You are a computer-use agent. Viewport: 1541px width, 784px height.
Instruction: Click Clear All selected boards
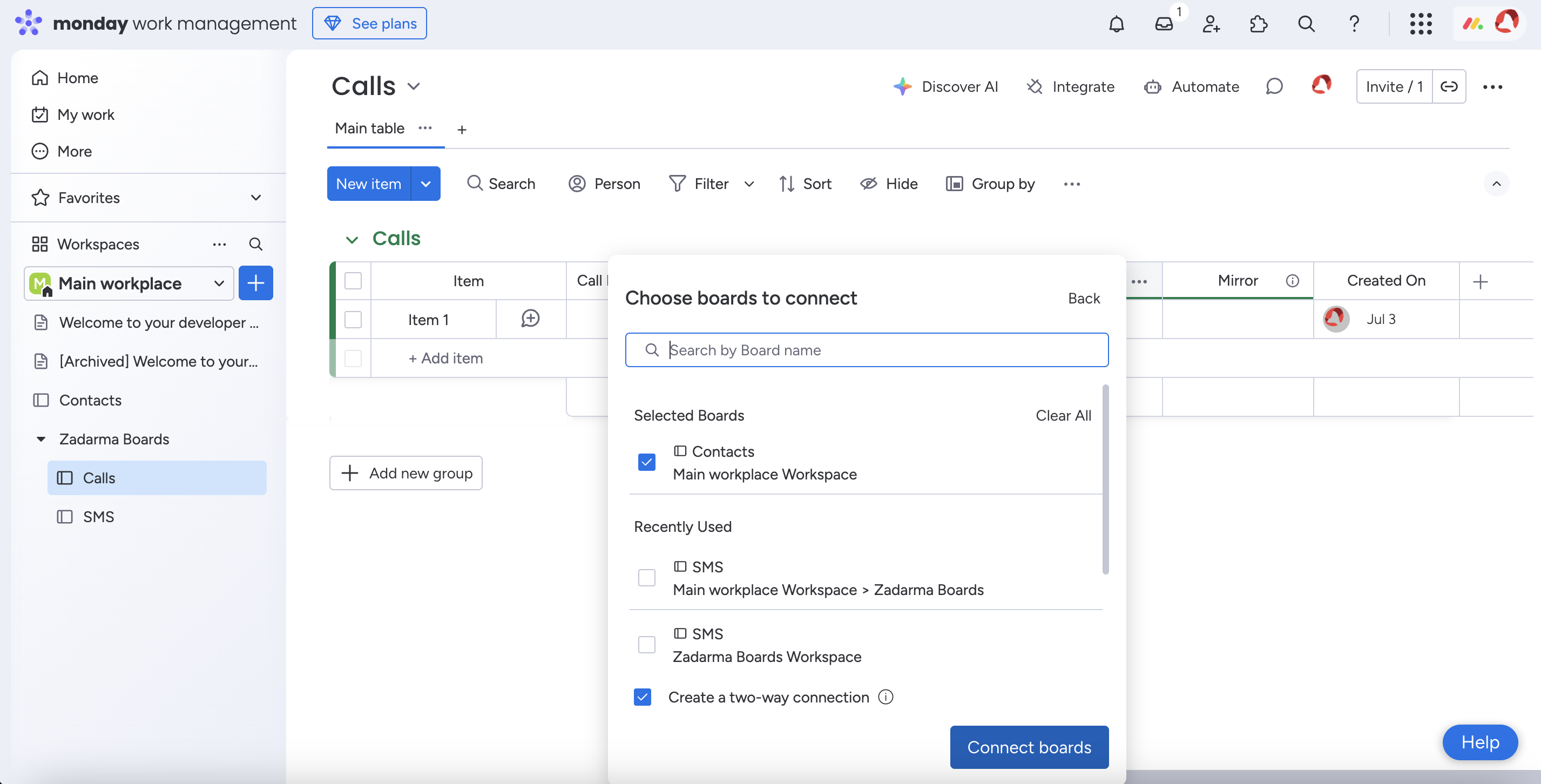pyautogui.click(x=1063, y=416)
